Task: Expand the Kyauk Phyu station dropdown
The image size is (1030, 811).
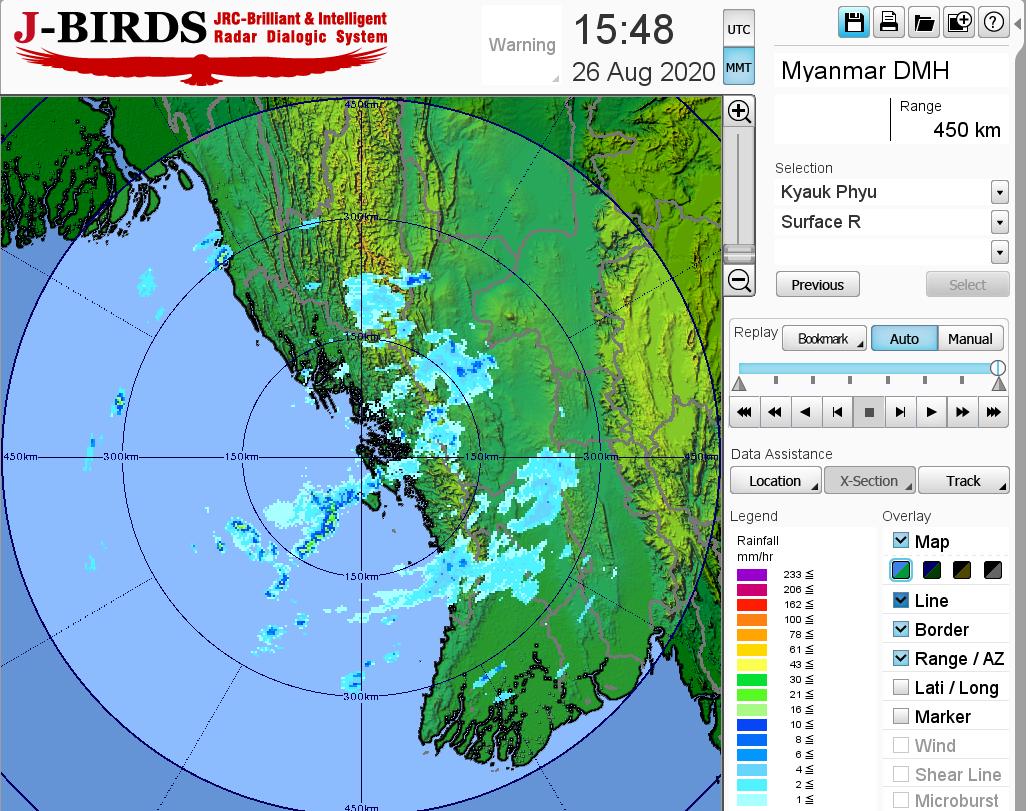Action: (x=999, y=192)
